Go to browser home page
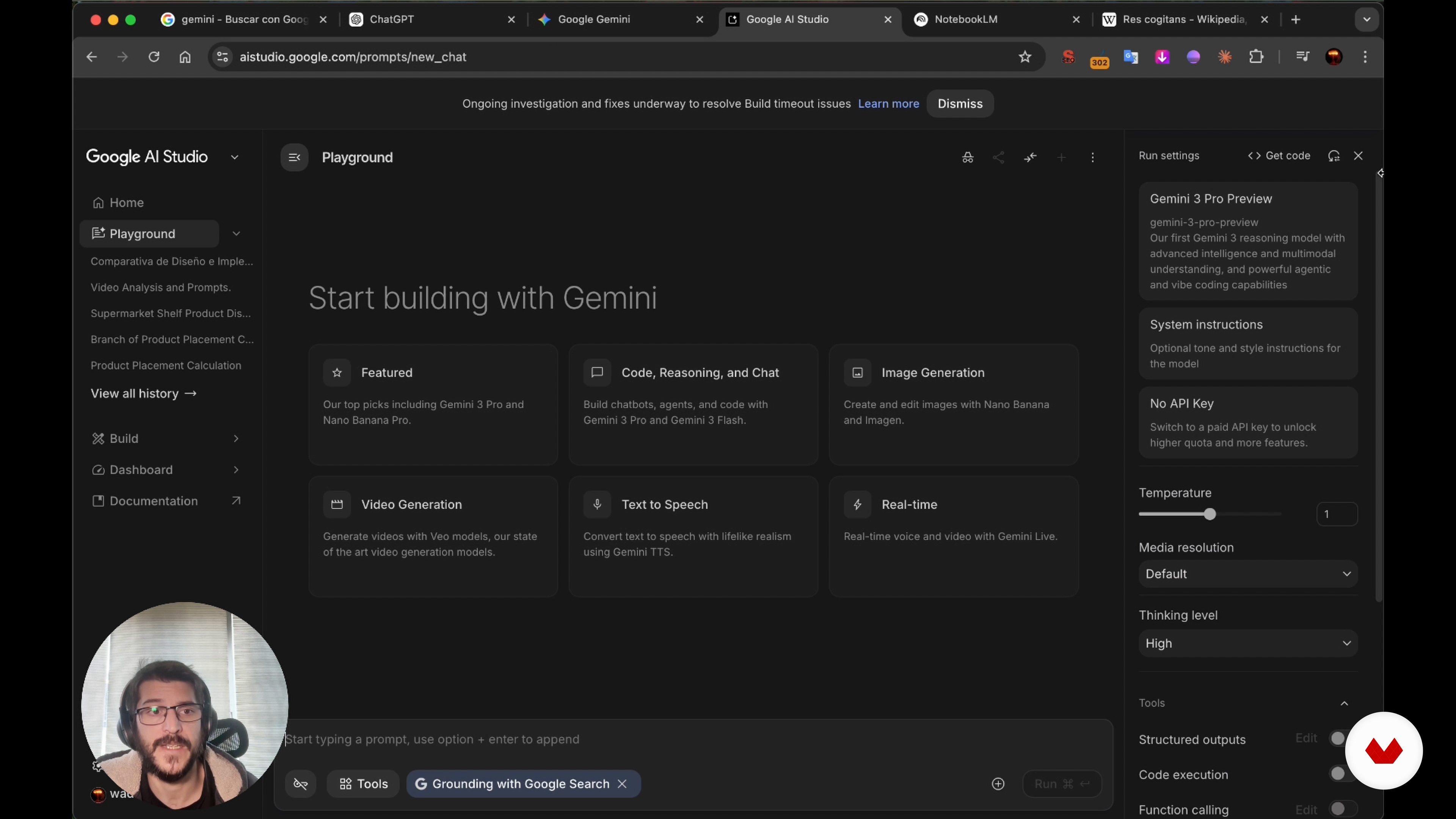This screenshot has width=1456, height=819. (x=185, y=57)
